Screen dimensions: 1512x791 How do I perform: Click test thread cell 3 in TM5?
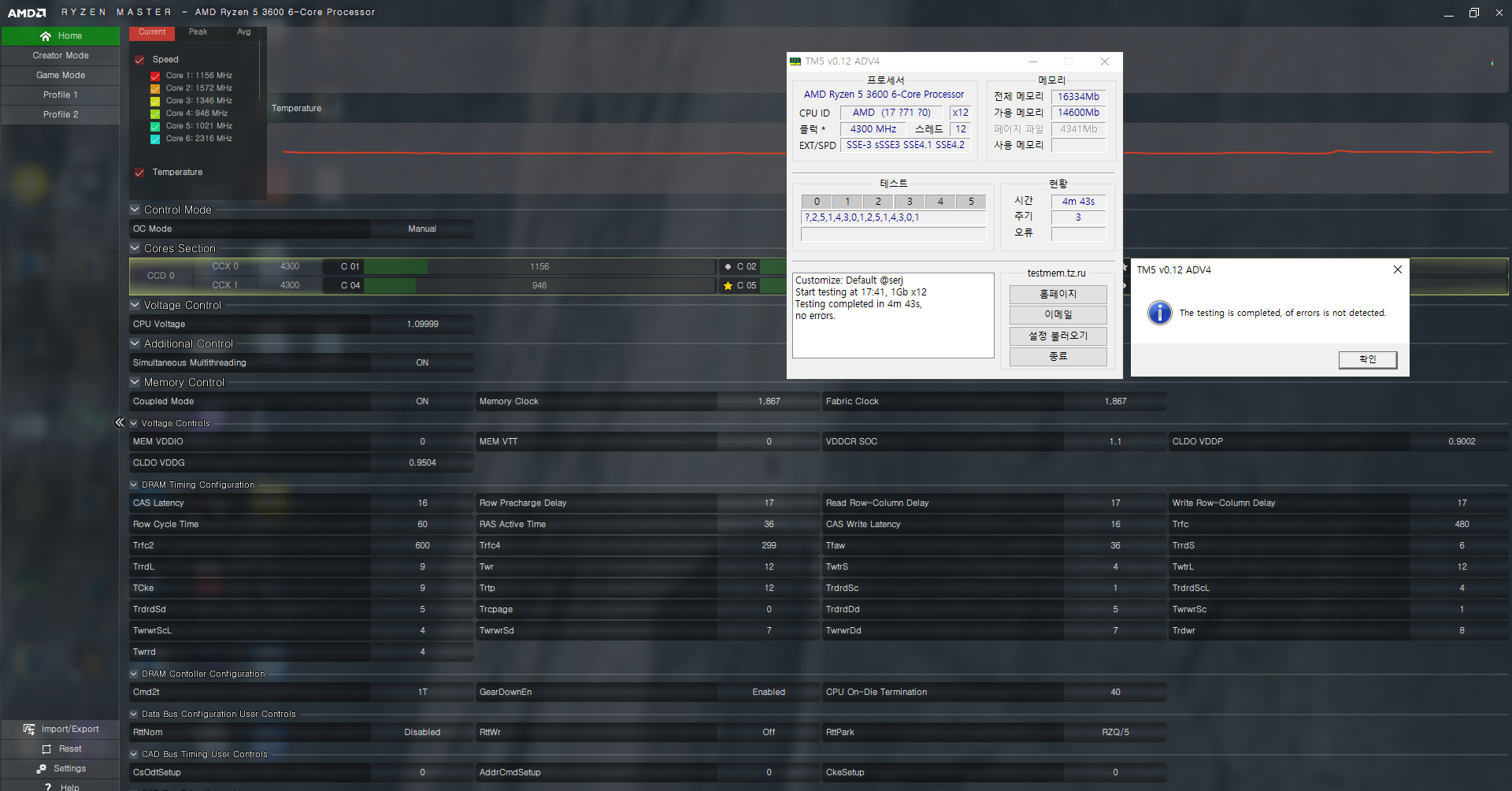[910, 202]
